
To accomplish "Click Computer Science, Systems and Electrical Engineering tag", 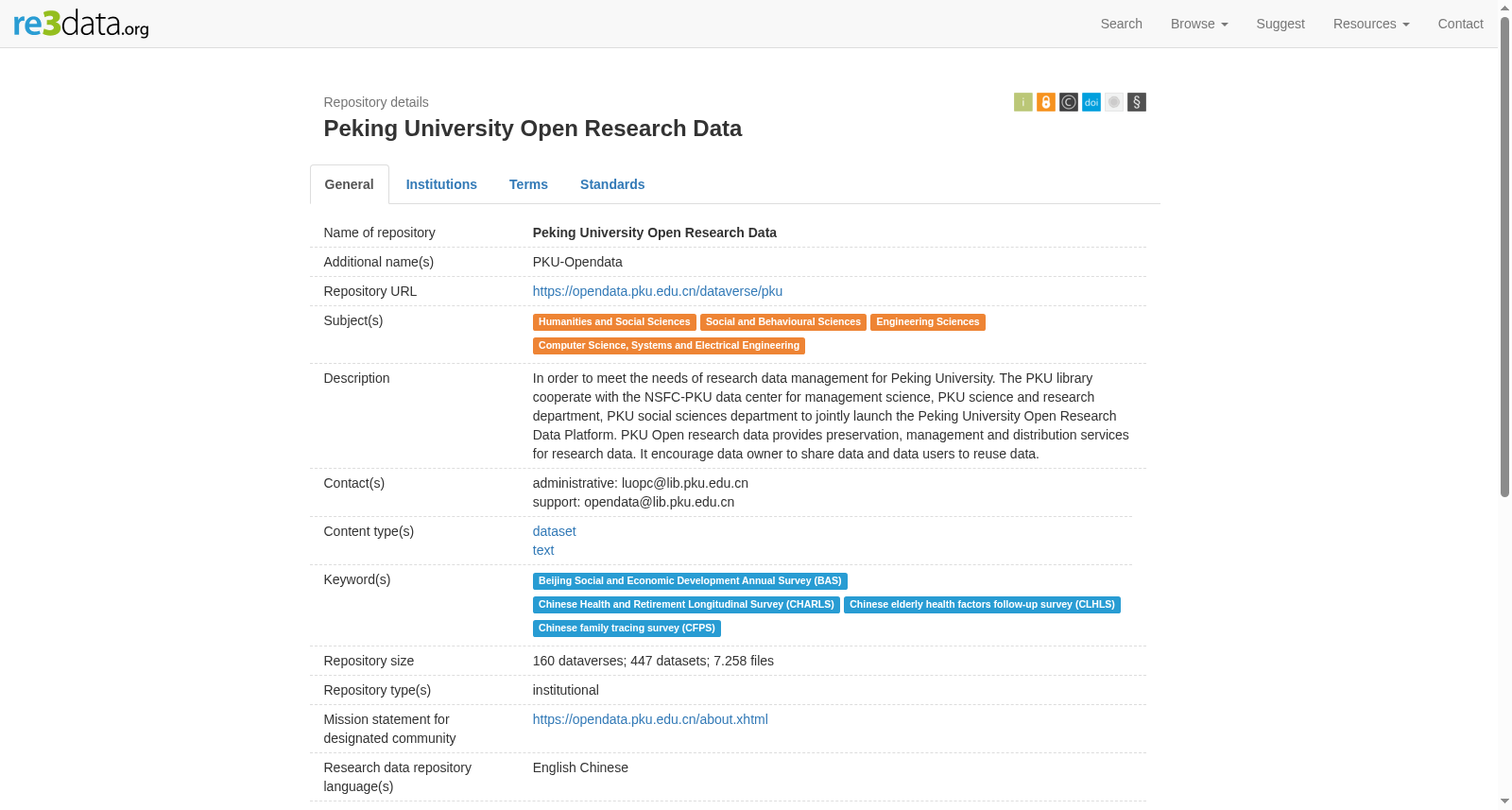I will (x=669, y=346).
